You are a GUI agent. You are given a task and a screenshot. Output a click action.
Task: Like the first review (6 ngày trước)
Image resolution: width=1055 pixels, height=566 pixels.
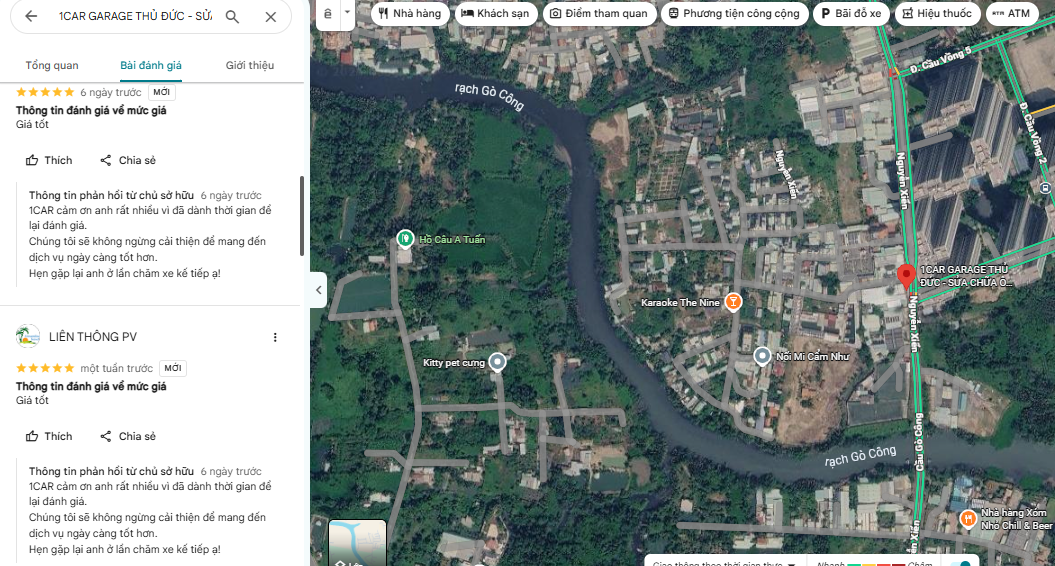click(48, 160)
